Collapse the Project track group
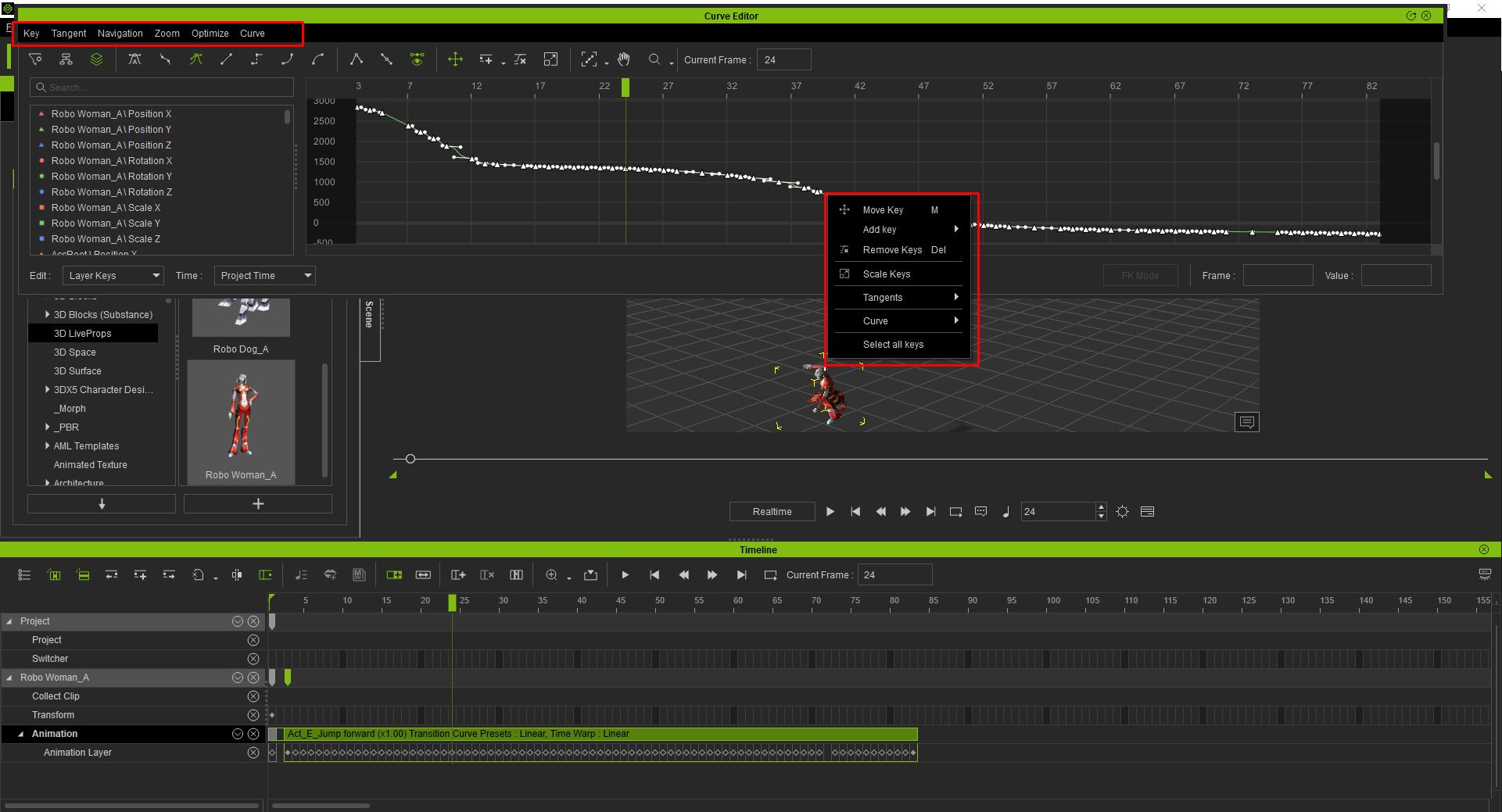1502x812 pixels. 9,621
